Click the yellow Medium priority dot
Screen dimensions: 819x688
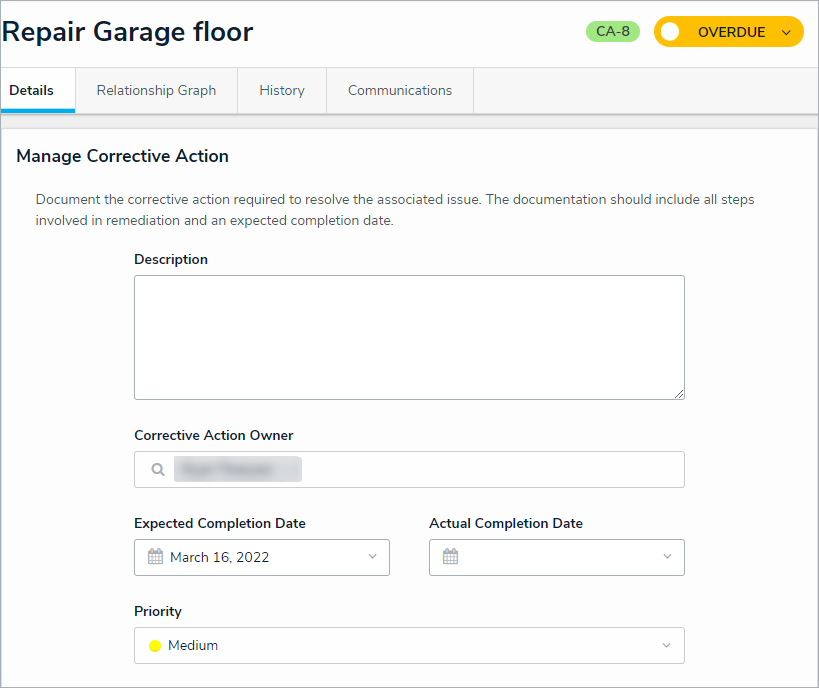click(155, 646)
